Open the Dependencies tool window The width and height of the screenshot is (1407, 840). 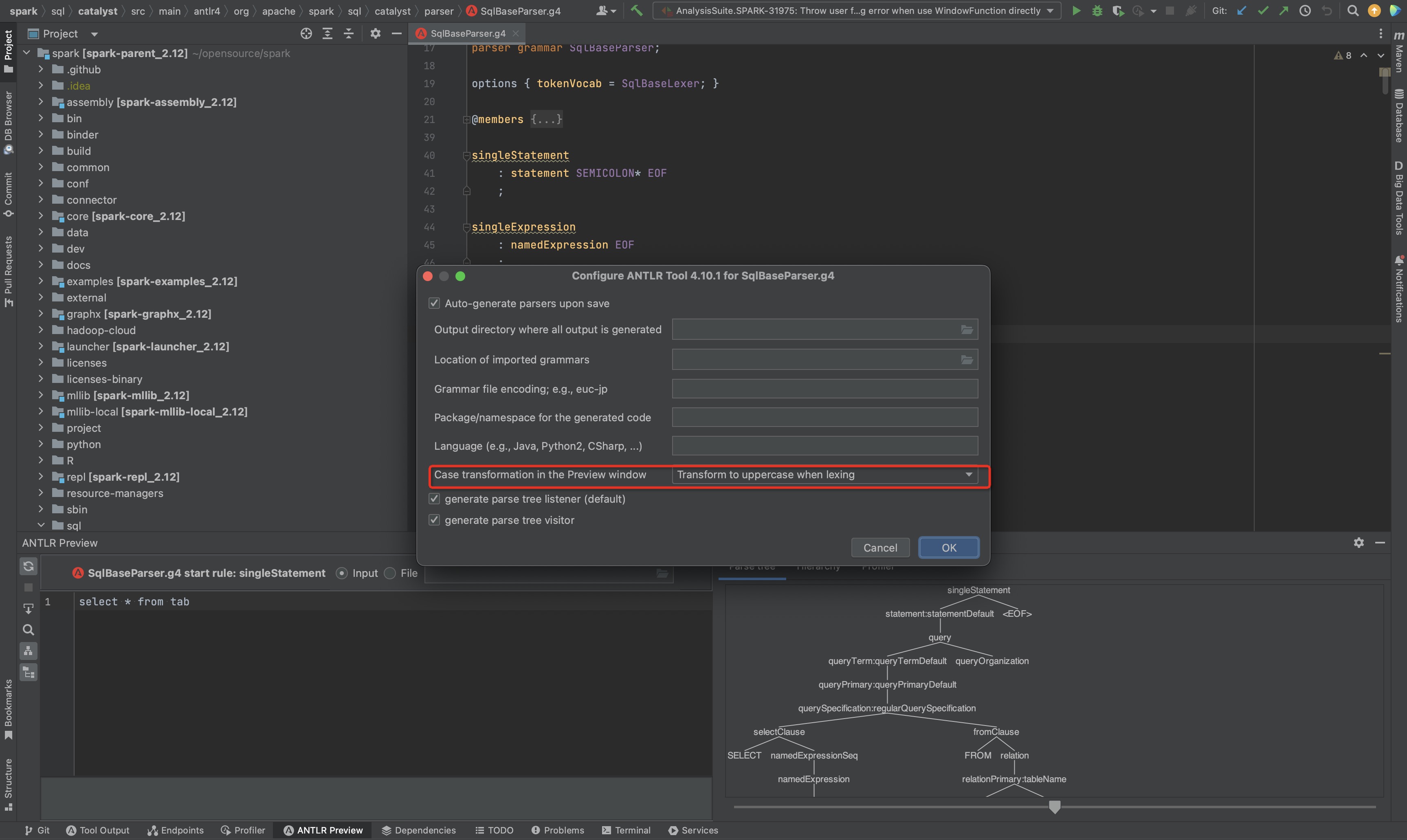pos(419,830)
